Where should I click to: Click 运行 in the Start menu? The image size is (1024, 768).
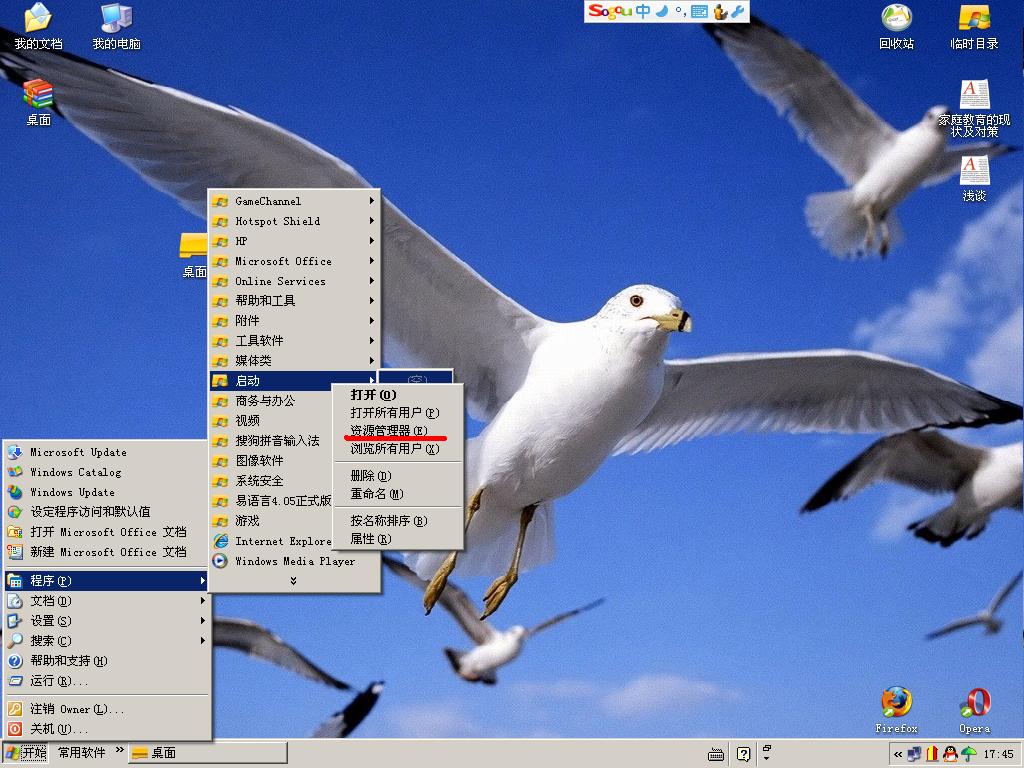click(x=58, y=681)
